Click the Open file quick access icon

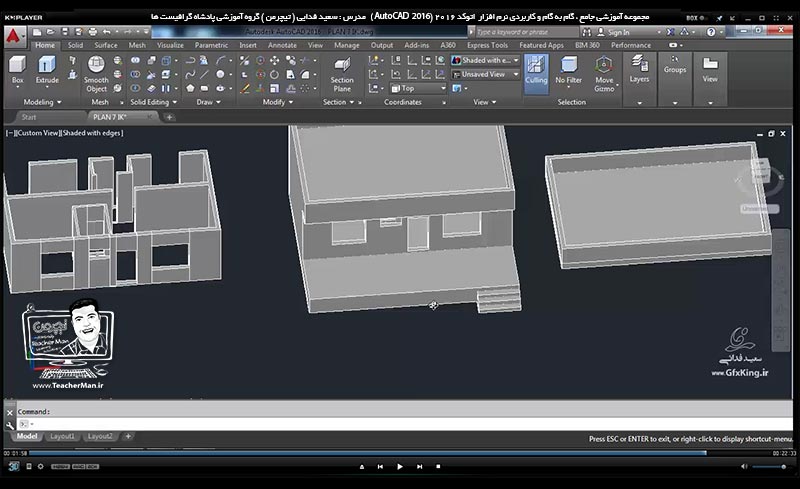point(51,32)
